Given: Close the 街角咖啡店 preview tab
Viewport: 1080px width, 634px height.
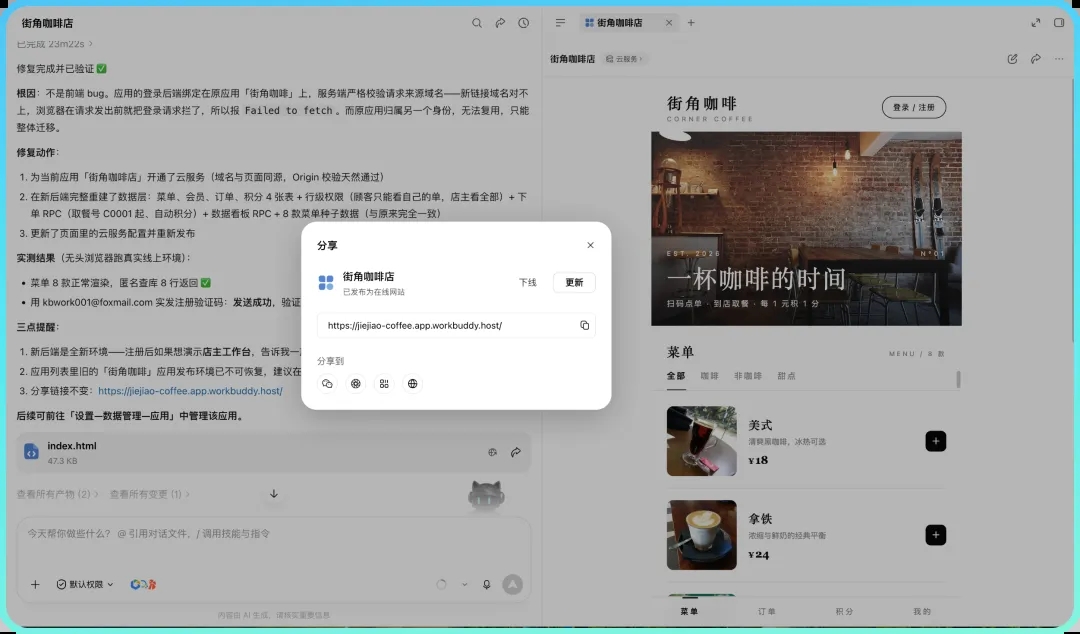Looking at the screenshot, I should [x=669, y=23].
